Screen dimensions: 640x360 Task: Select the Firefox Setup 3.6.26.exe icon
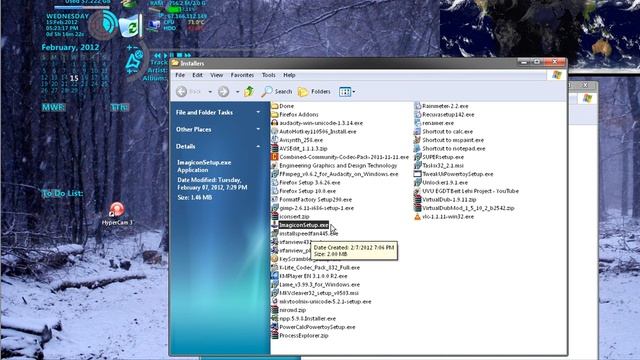click(275, 182)
